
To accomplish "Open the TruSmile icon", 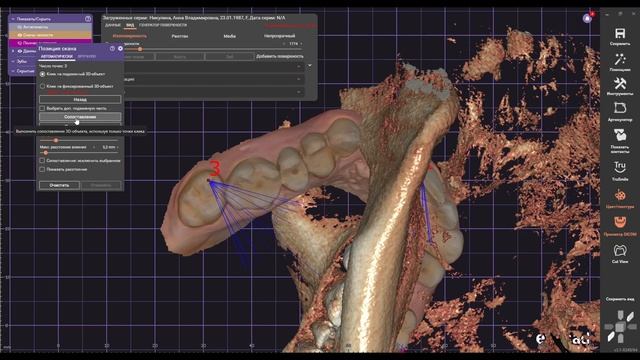I will [x=620, y=167].
